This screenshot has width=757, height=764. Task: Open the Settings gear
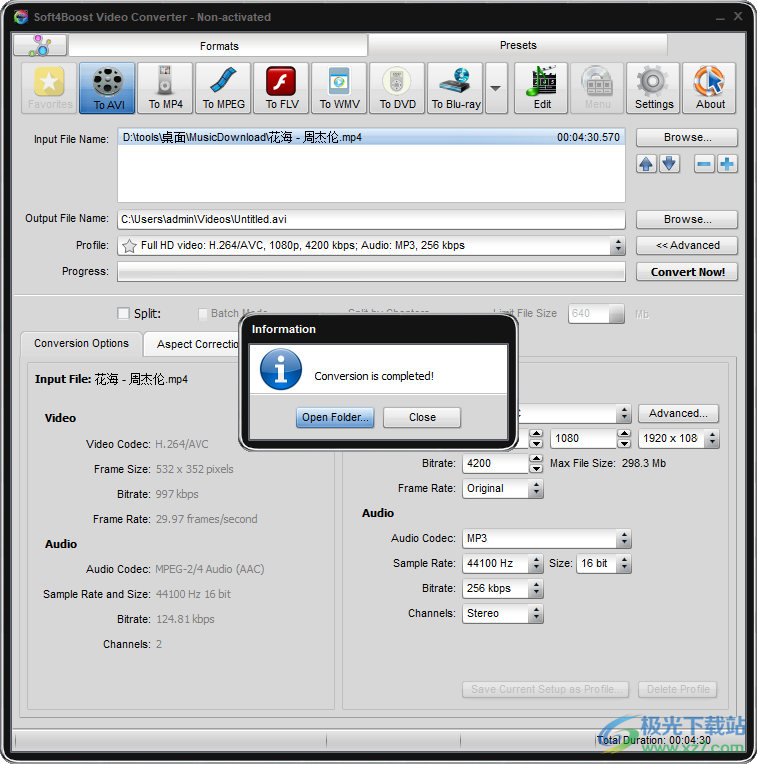click(x=653, y=88)
